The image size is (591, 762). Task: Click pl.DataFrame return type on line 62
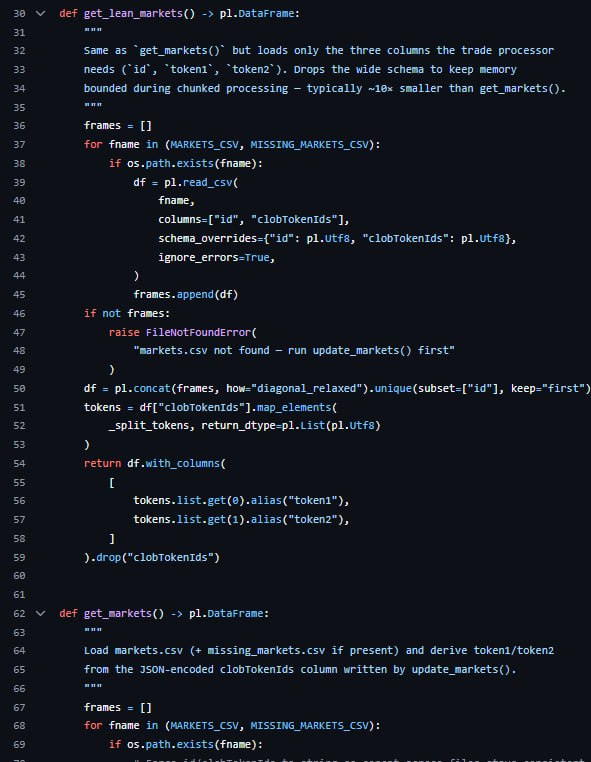pos(226,614)
